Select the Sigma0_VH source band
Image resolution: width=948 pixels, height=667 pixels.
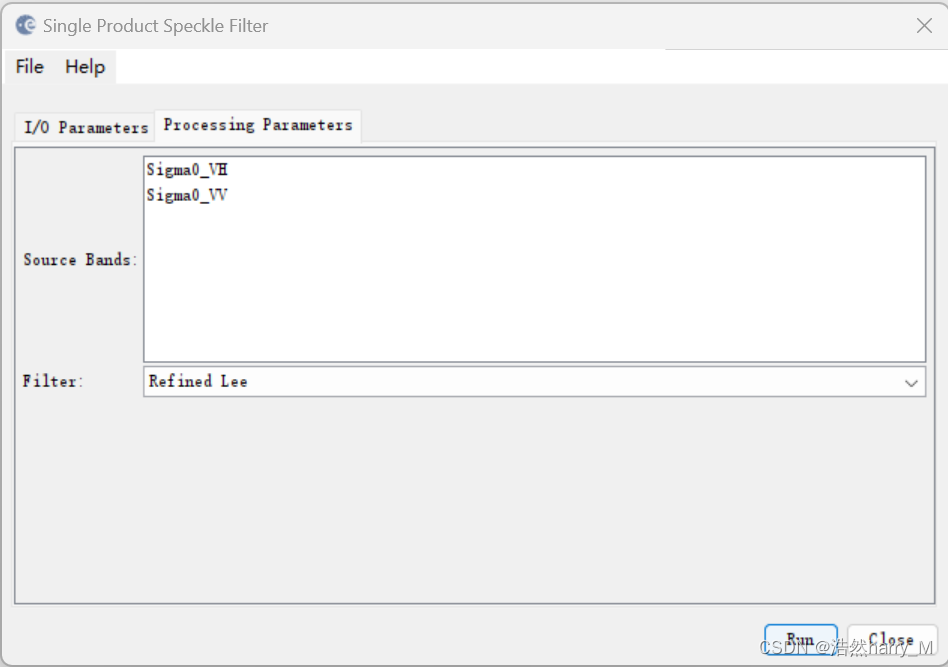pos(187,169)
